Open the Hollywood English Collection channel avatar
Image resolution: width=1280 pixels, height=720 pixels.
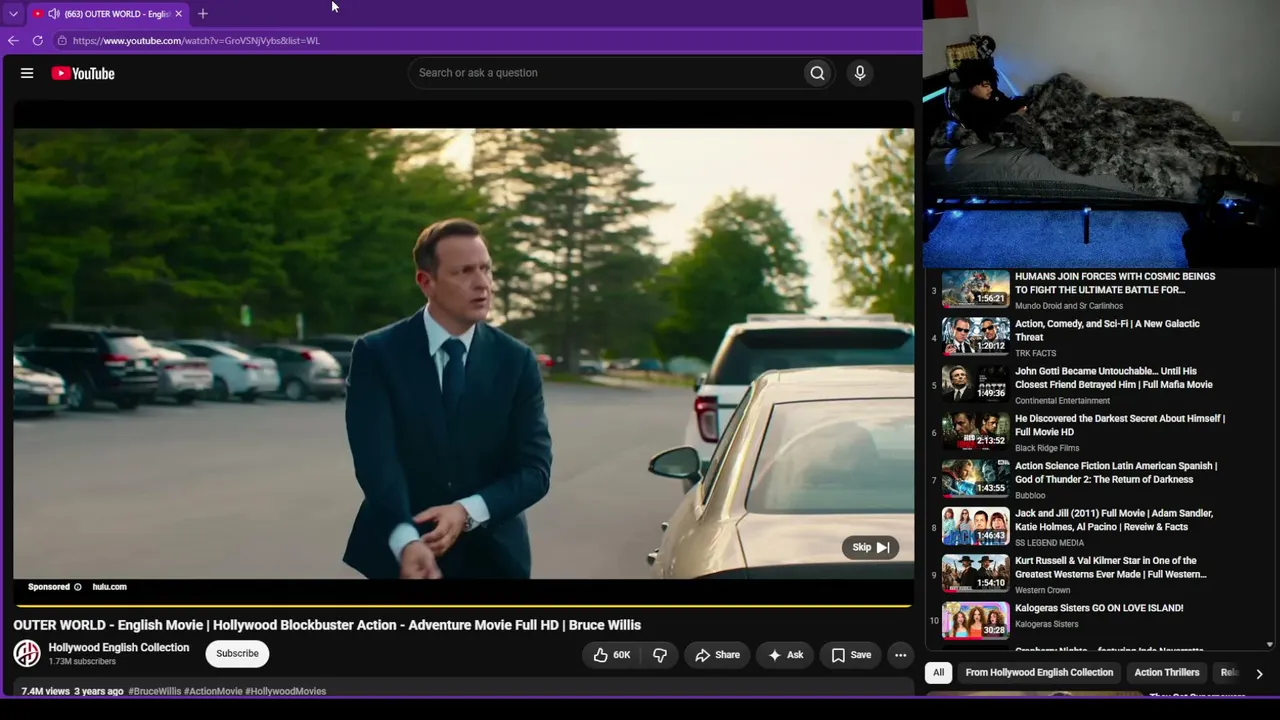coord(27,654)
